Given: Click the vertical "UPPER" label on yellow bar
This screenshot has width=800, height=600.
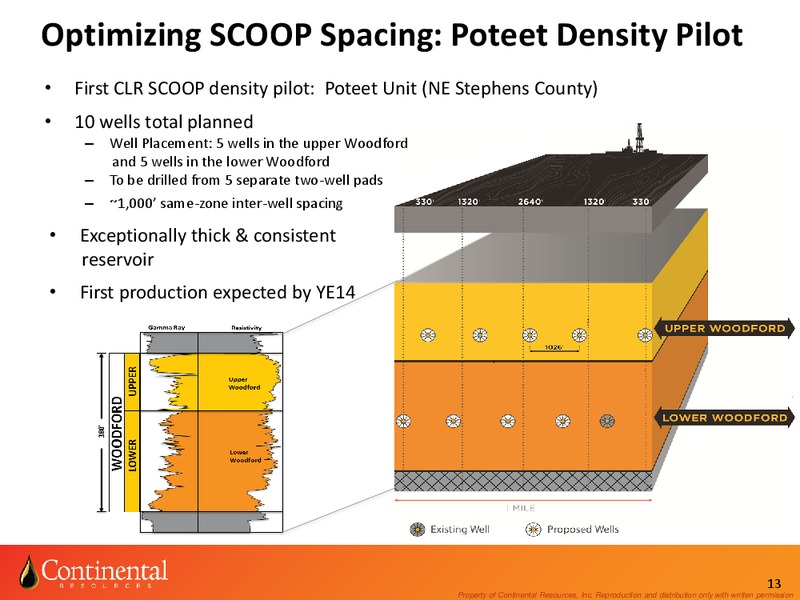Looking at the screenshot, I should [x=132, y=381].
